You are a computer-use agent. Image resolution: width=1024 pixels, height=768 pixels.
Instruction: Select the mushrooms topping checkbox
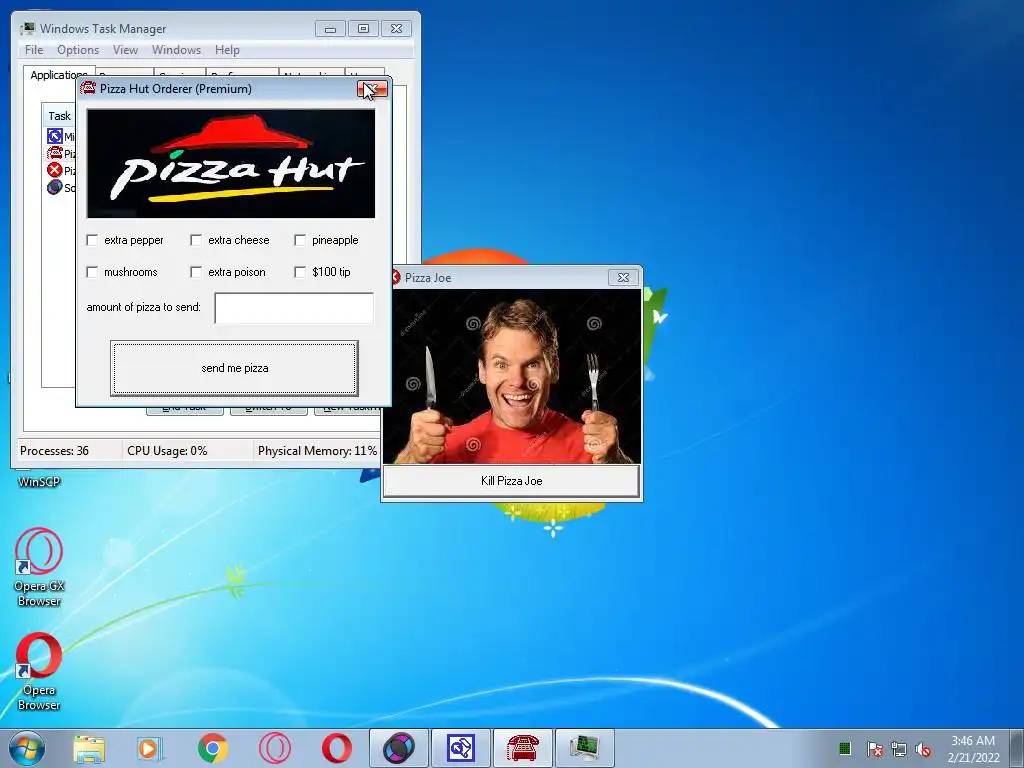click(92, 272)
